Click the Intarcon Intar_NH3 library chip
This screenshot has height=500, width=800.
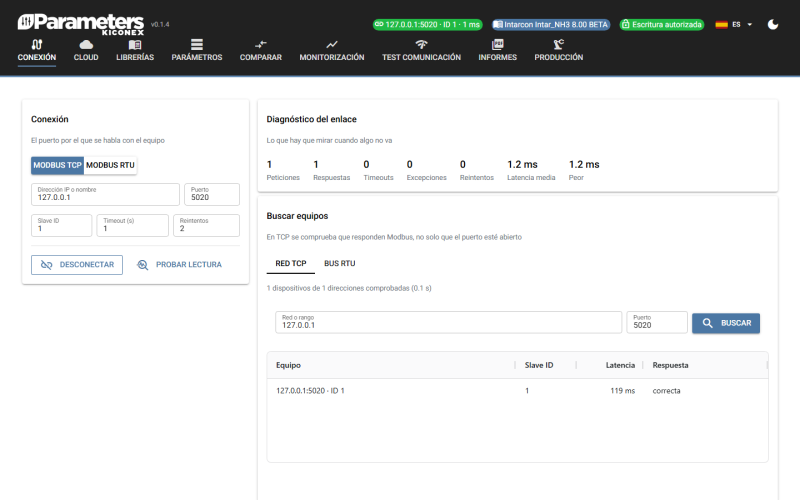click(x=551, y=24)
